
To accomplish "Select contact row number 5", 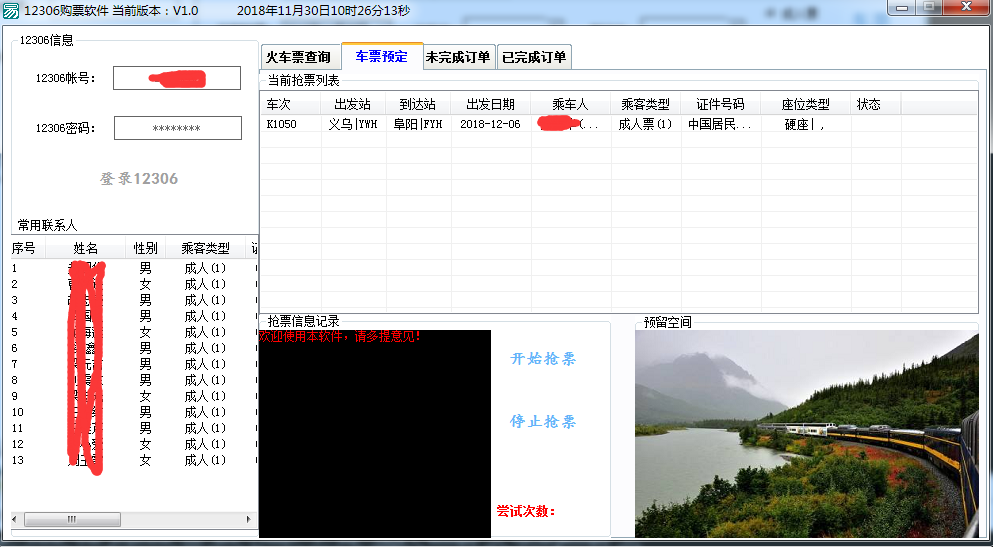I will click(x=133, y=332).
